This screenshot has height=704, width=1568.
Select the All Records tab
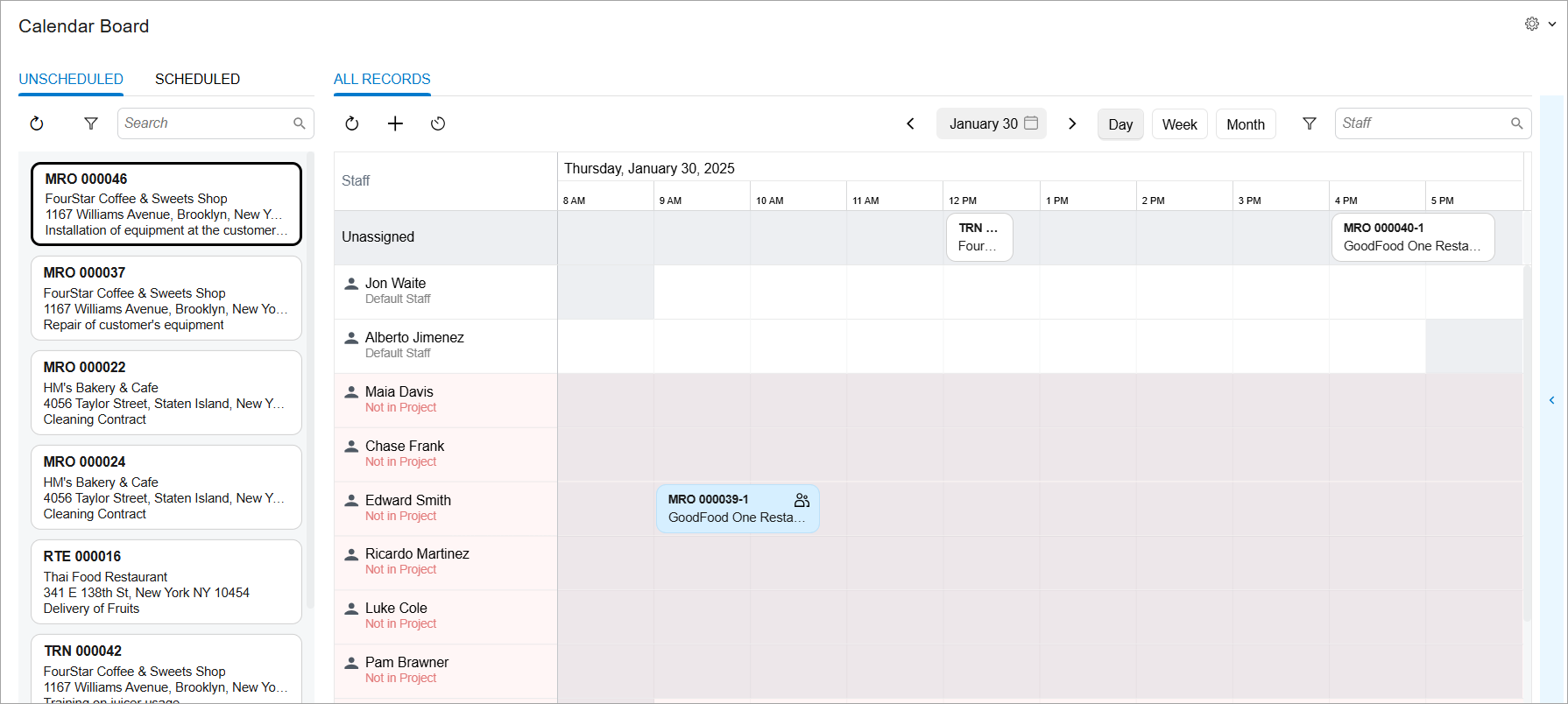point(382,79)
